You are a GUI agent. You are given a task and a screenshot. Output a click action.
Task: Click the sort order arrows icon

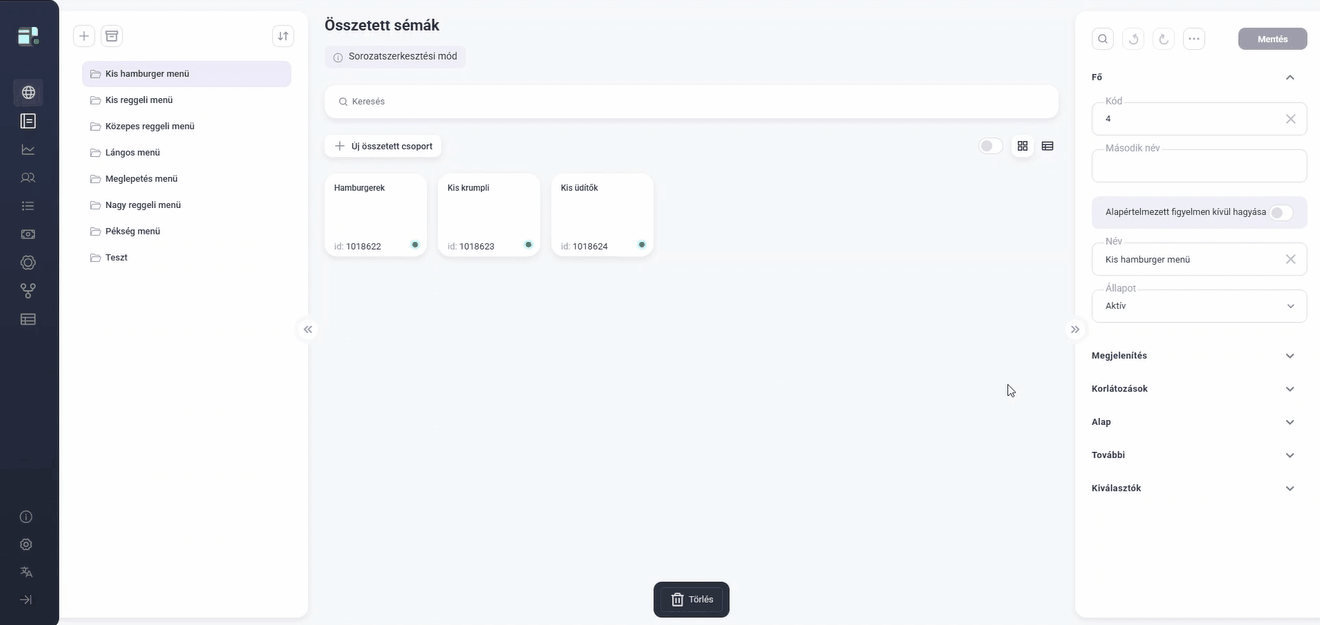pyautogui.click(x=283, y=36)
